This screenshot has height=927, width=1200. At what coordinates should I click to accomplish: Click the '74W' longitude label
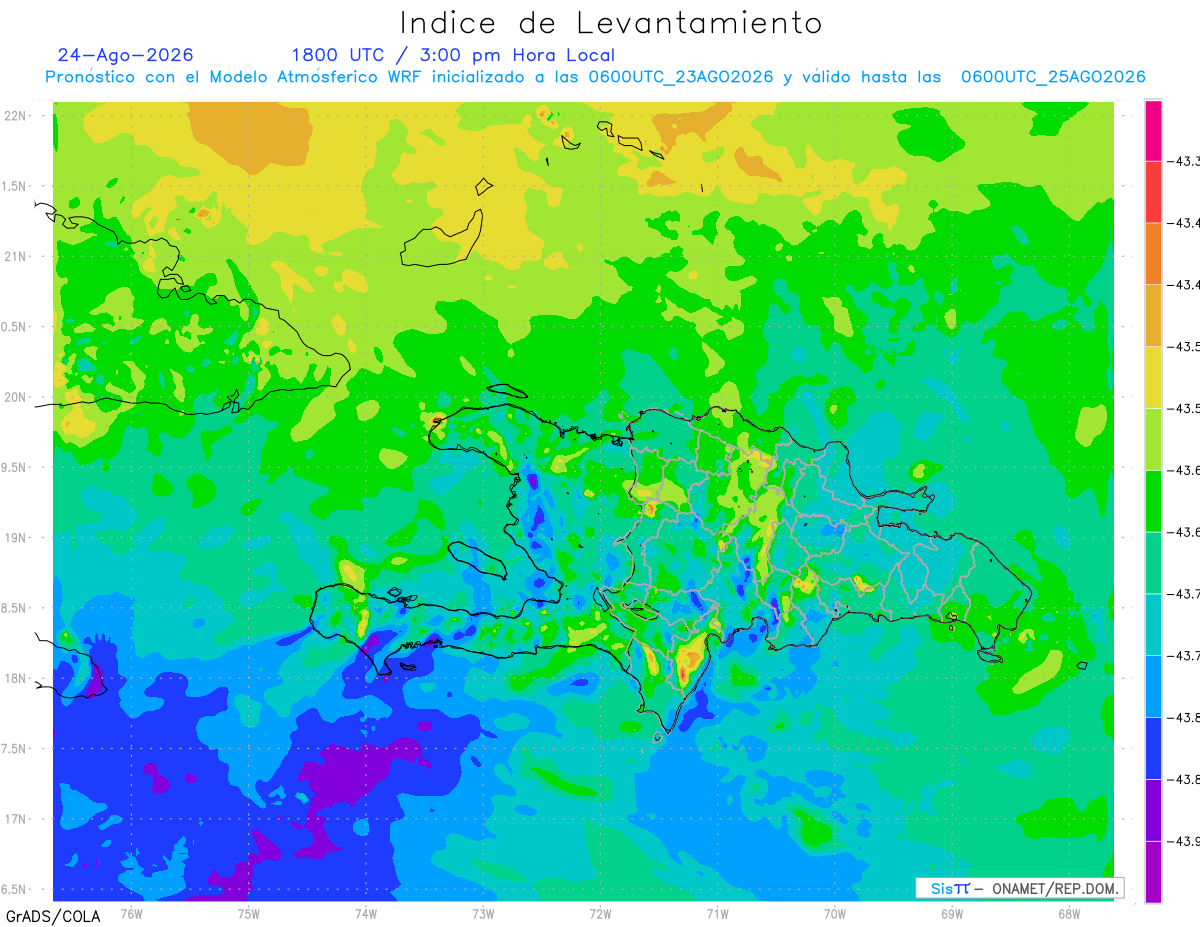pos(366,914)
